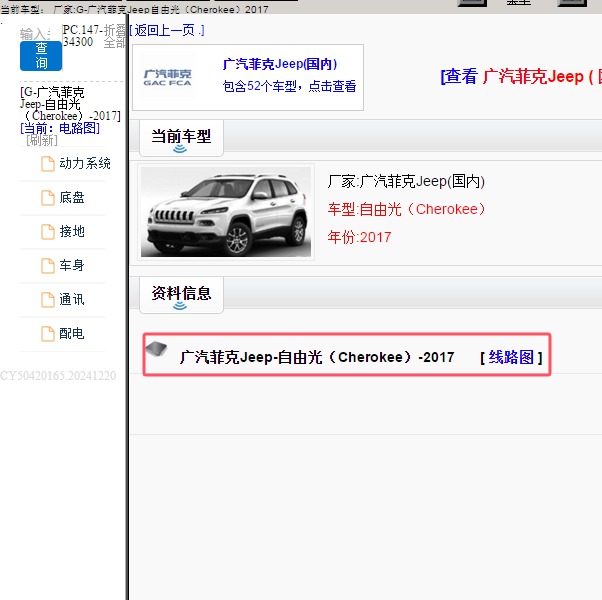
Task: Select the 资料信息 tab
Action: pos(181,295)
